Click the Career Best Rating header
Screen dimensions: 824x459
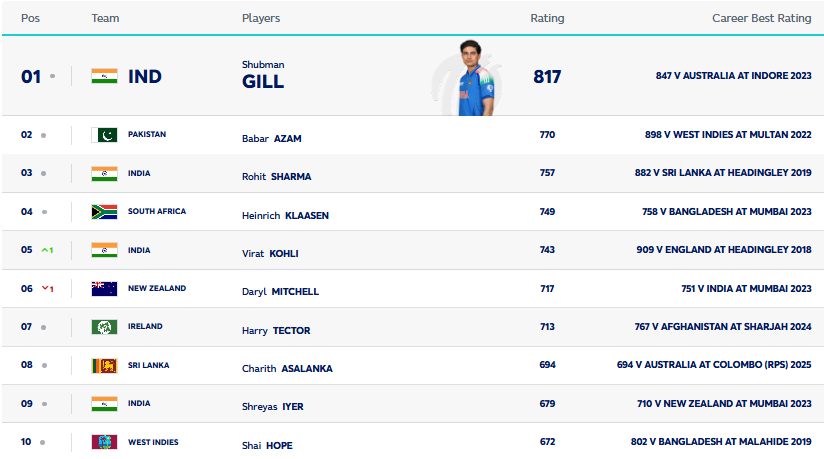[761, 18]
